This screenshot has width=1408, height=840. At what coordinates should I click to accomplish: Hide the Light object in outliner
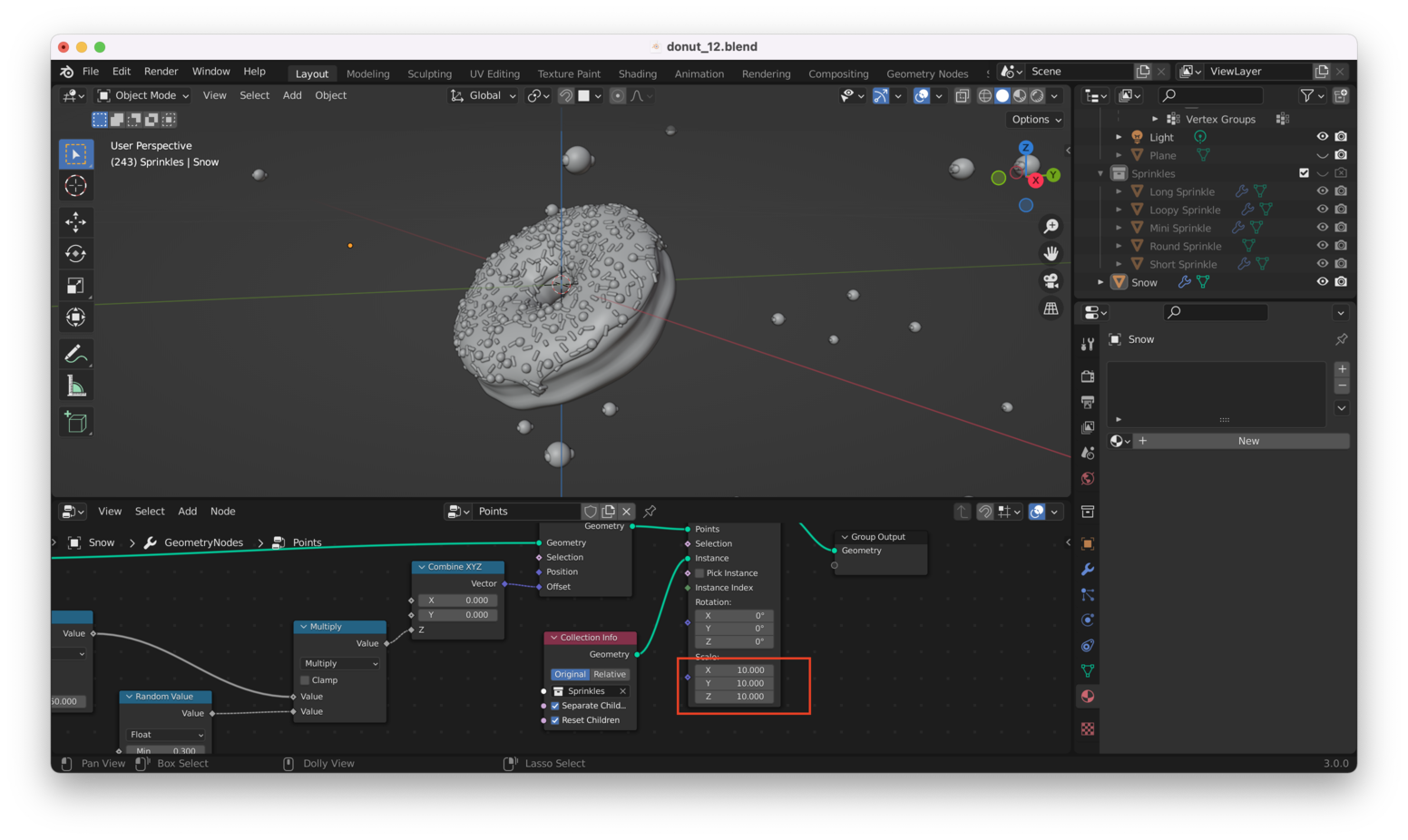(x=1322, y=137)
